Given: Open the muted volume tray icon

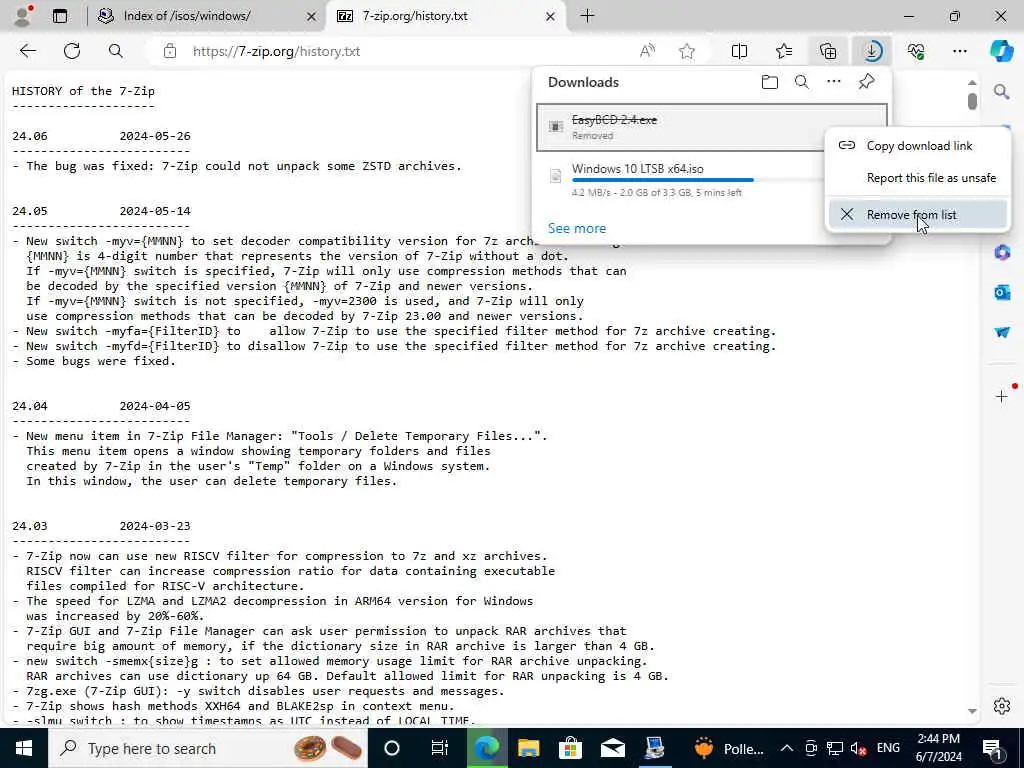Looking at the screenshot, I should point(859,748).
